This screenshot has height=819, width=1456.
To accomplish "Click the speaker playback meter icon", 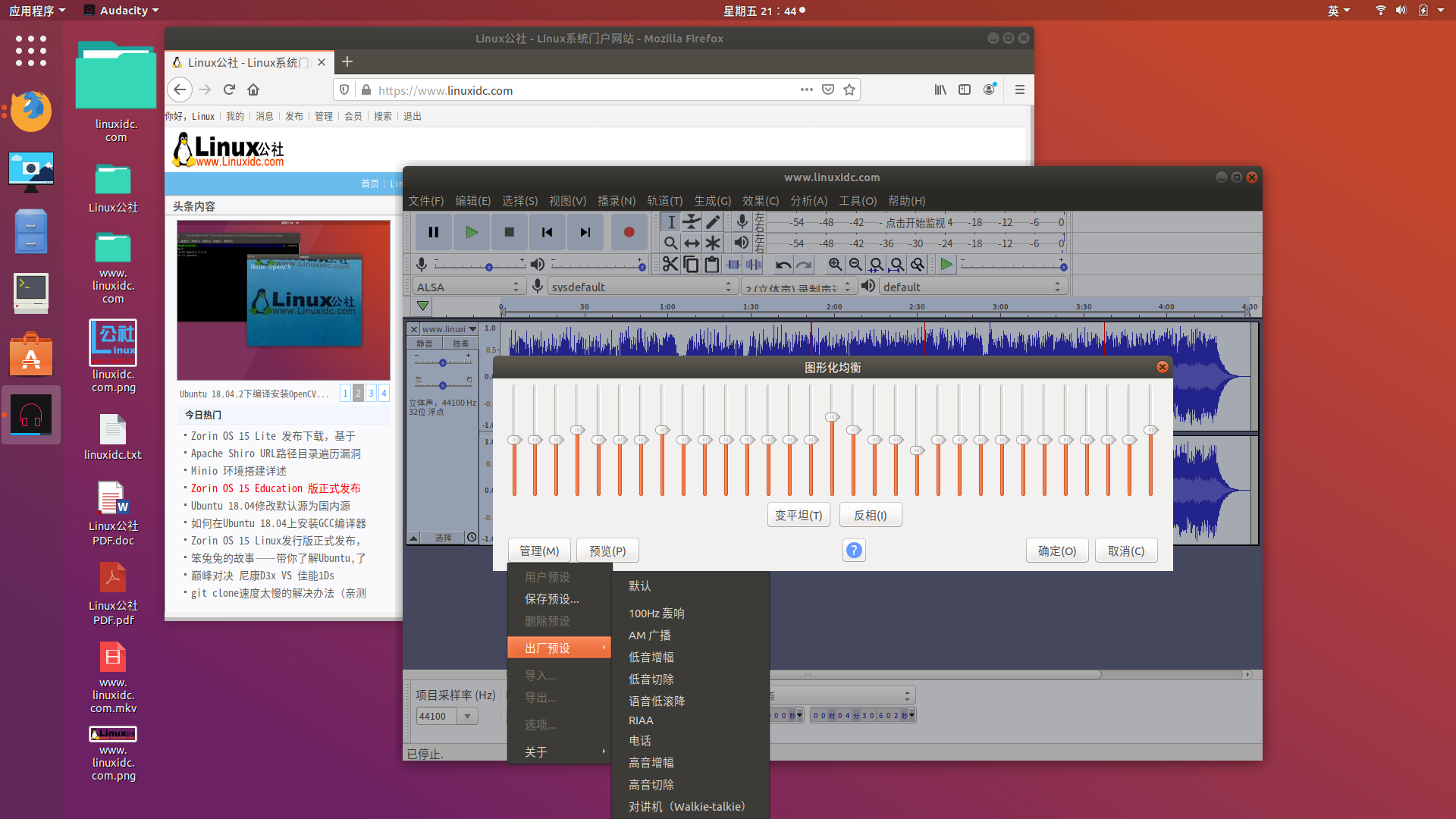I will (x=742, y=243).
